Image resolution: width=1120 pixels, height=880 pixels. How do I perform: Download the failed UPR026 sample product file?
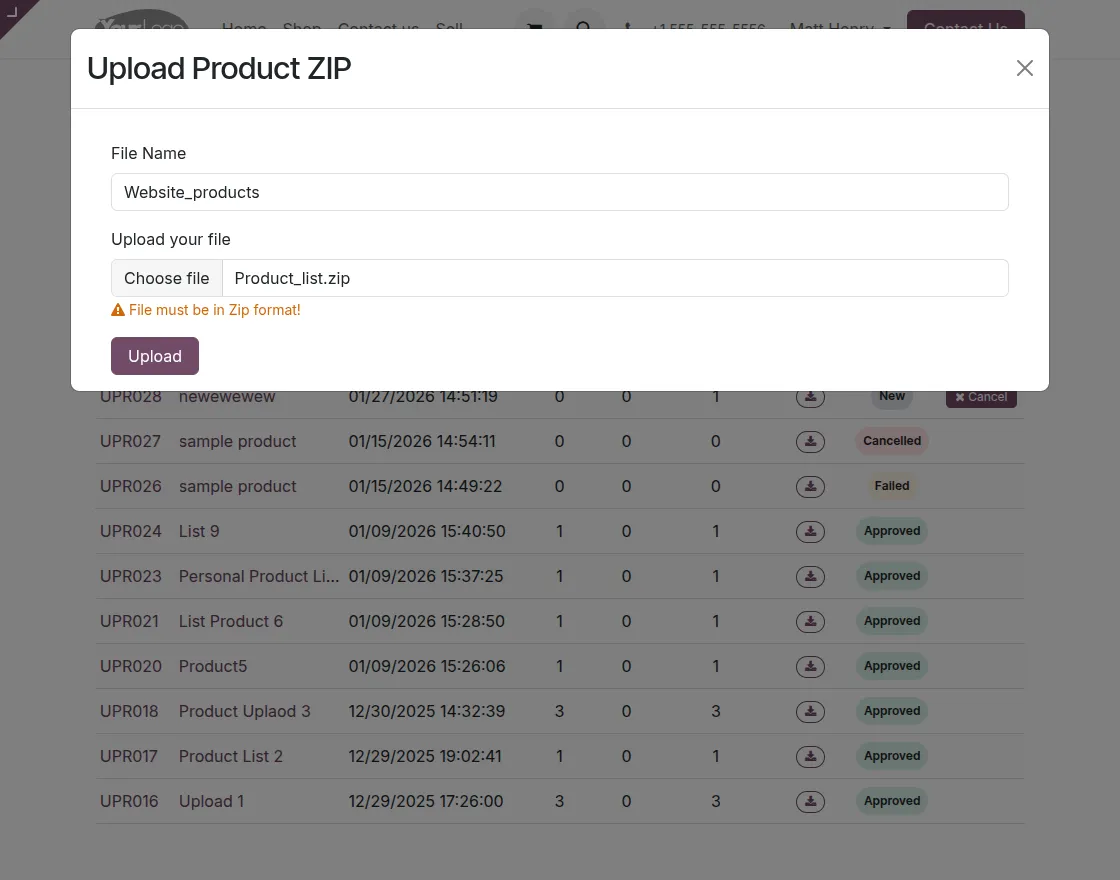pyautogui.click(x=810, y=486)
